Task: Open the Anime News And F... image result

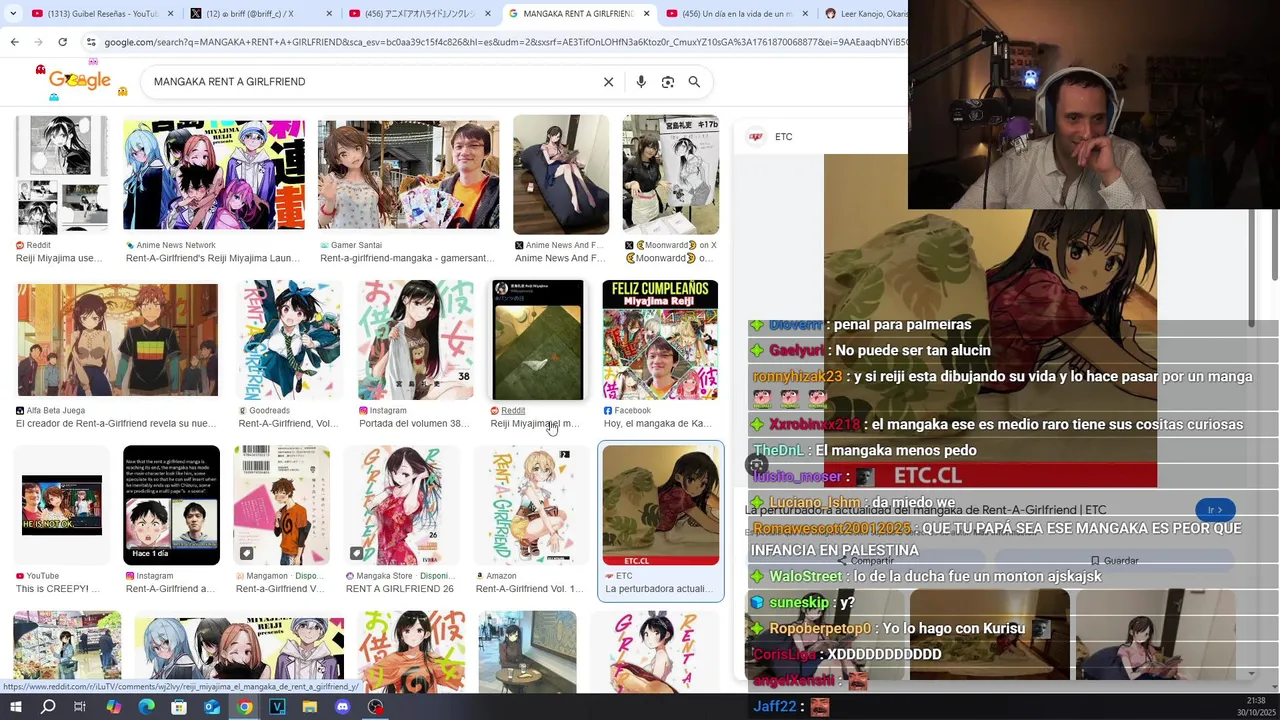Action: click(561, 175)
